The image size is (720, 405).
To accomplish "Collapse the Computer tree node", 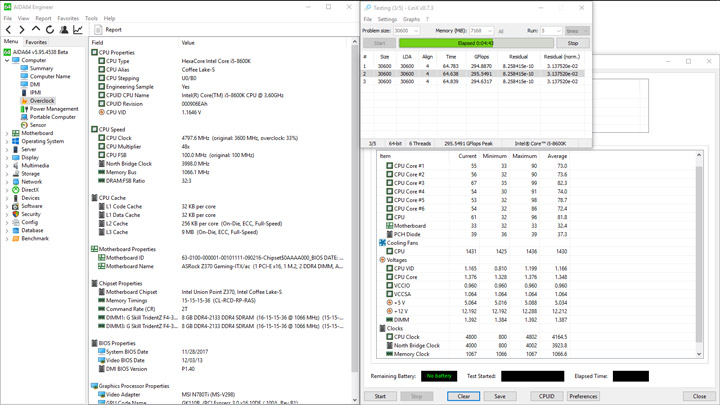I will [x=7, y=60].
